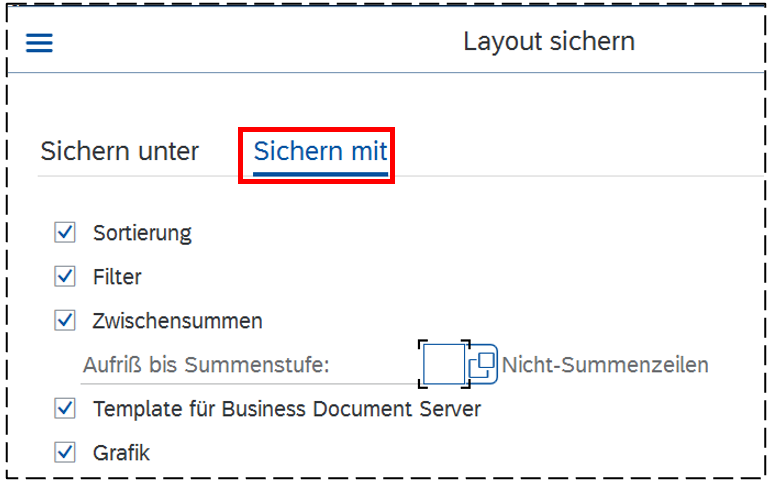The image size is (771, 485).
Task: Click the empty header bar beside menu icon
Action: 250,43
